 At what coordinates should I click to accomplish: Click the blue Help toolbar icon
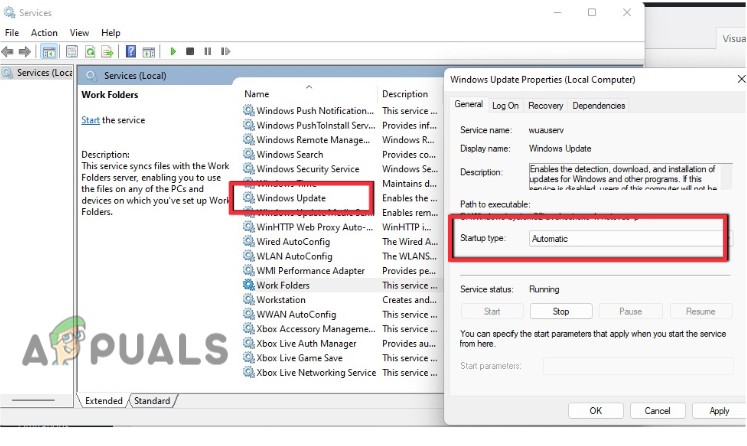[x=131, y=51]
